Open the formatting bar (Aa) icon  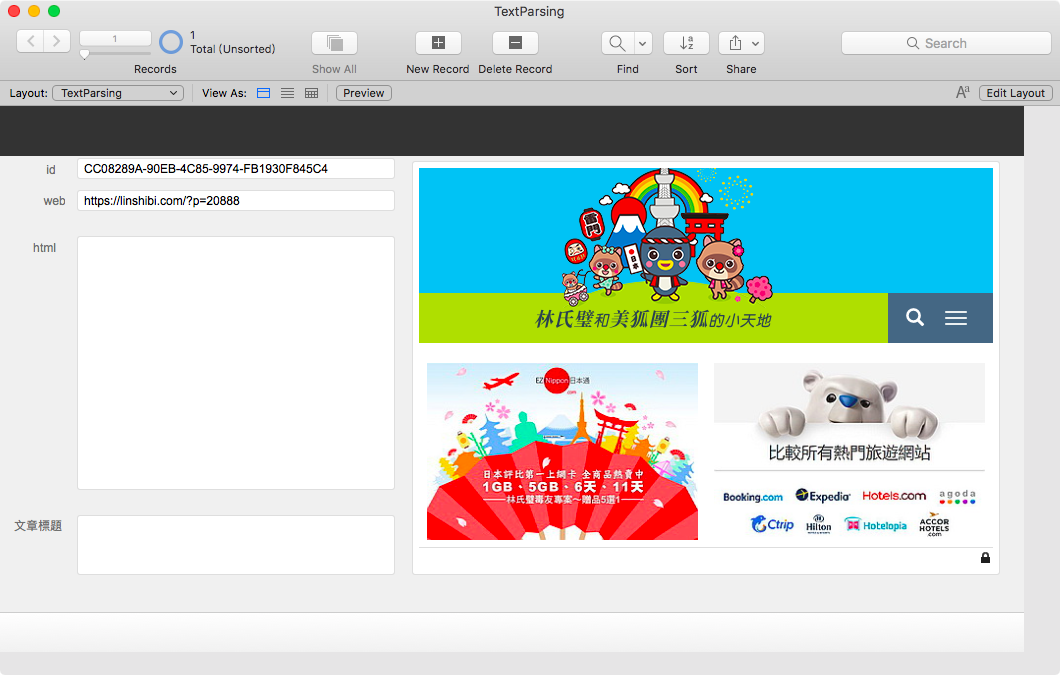point(963,93)
